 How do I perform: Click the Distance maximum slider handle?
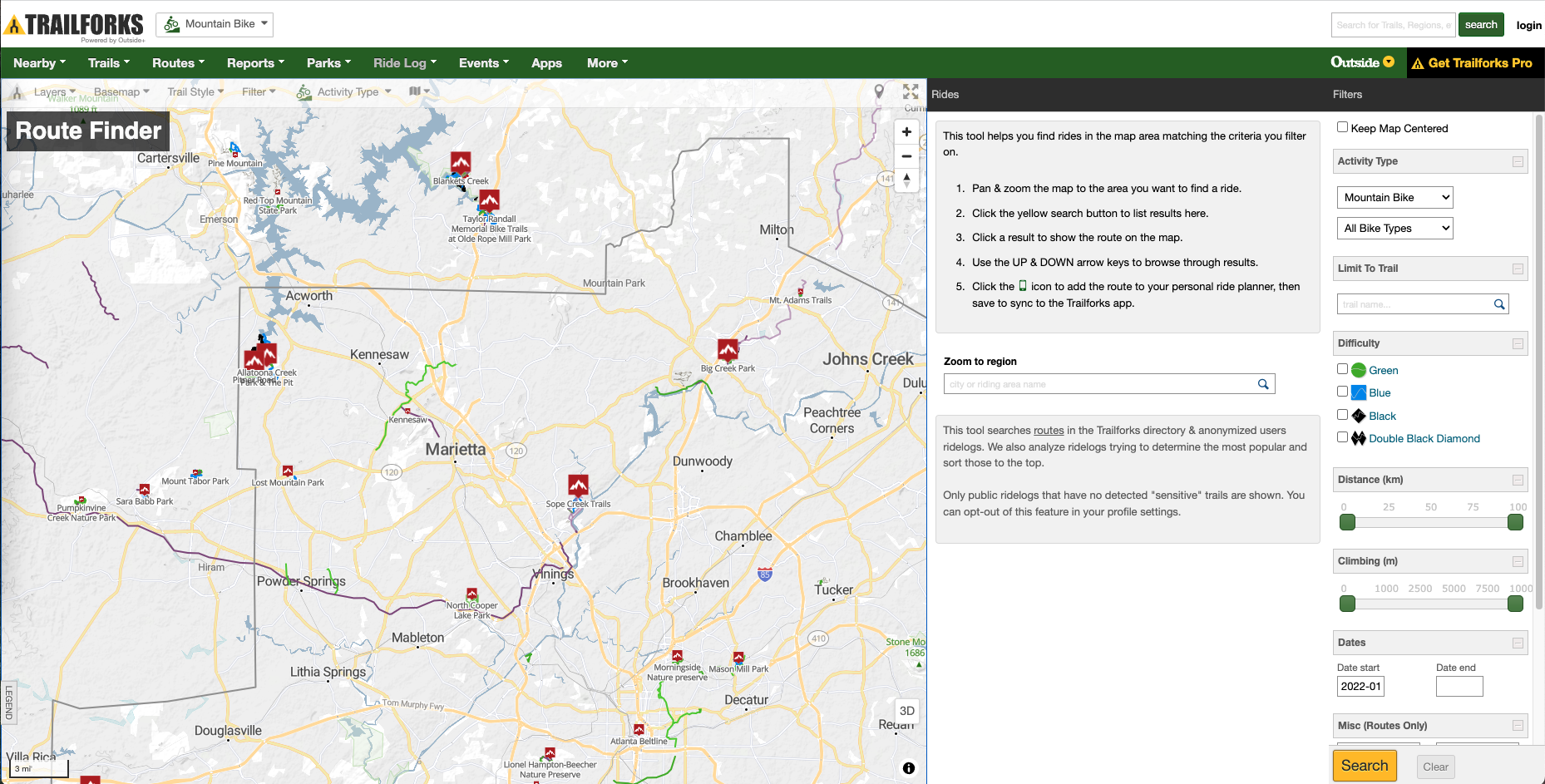1515,522
